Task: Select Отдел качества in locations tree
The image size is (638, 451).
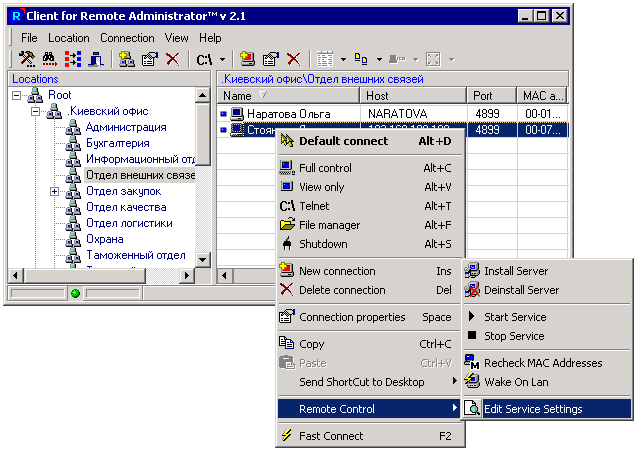Action: click(126, 207)
